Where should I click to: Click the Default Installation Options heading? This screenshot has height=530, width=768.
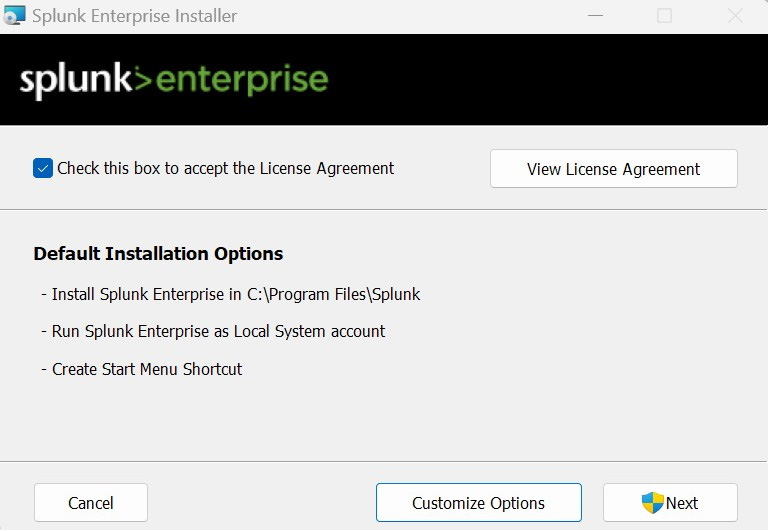pos(158,254)
